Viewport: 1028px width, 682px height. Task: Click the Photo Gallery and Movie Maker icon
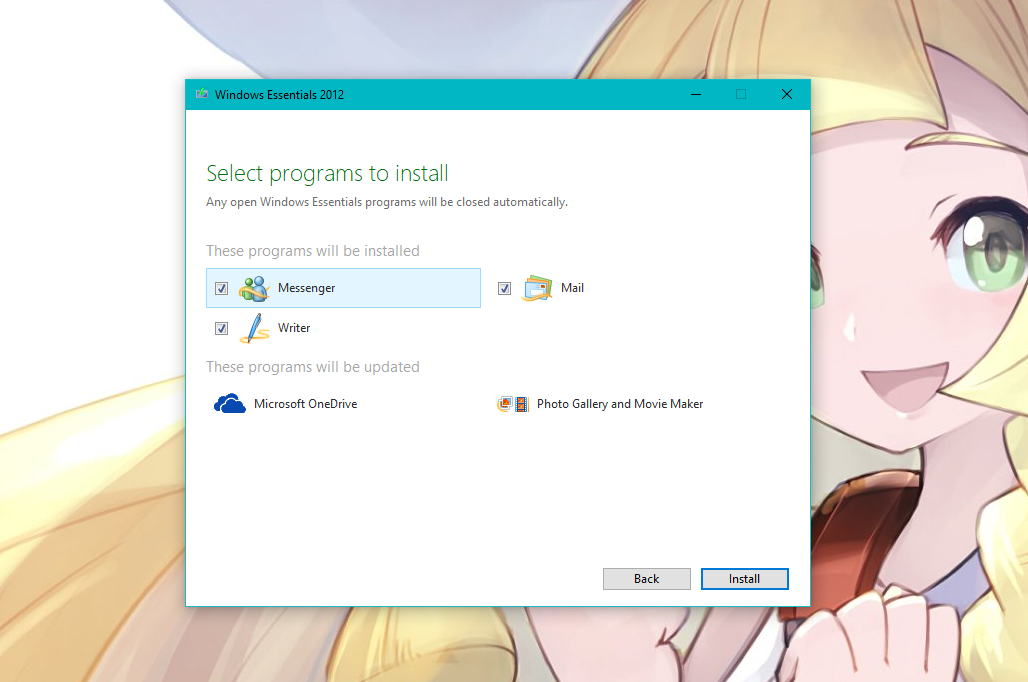[x=513, y=404]
